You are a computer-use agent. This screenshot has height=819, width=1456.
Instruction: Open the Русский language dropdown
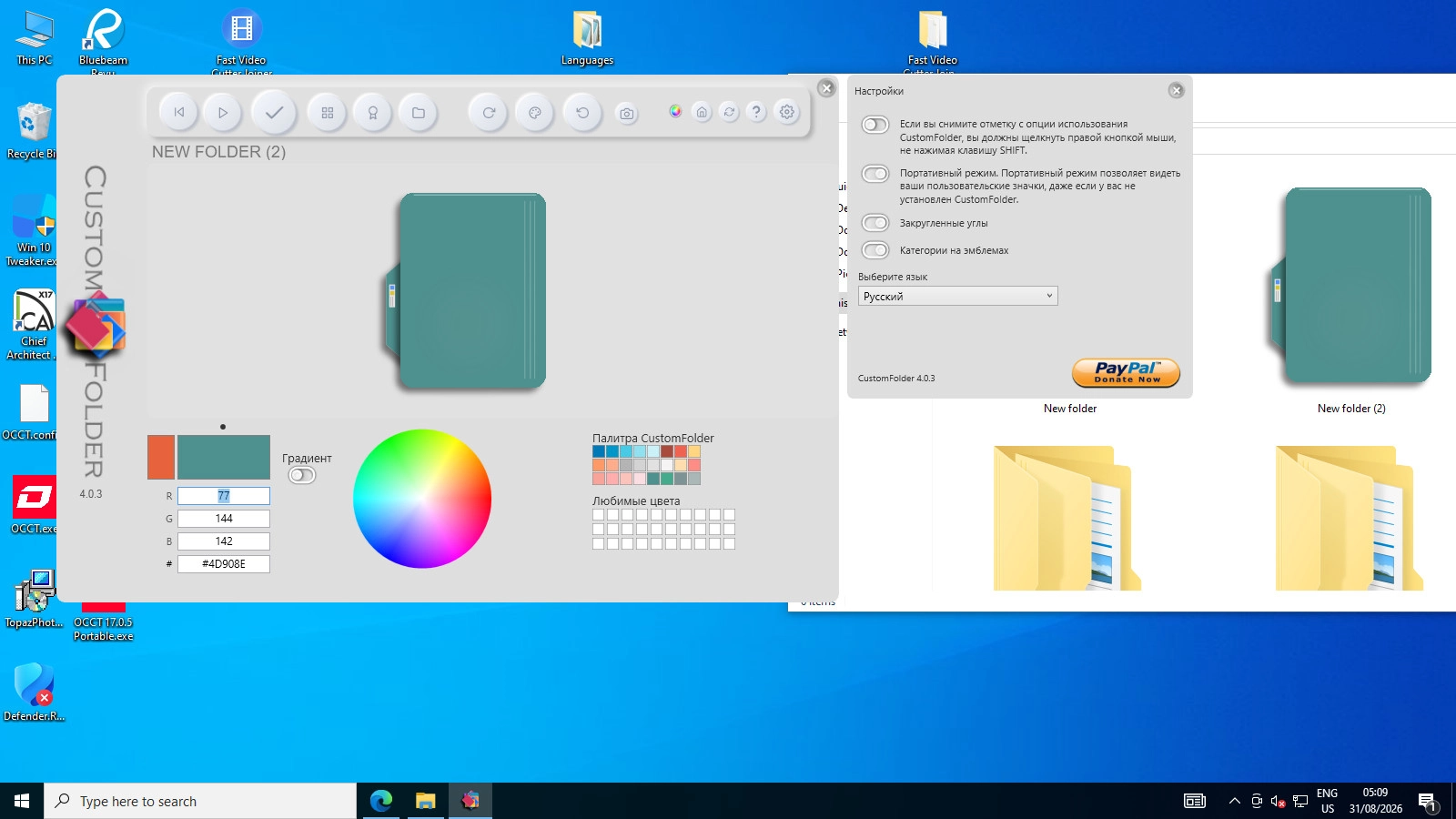[958, 296]
